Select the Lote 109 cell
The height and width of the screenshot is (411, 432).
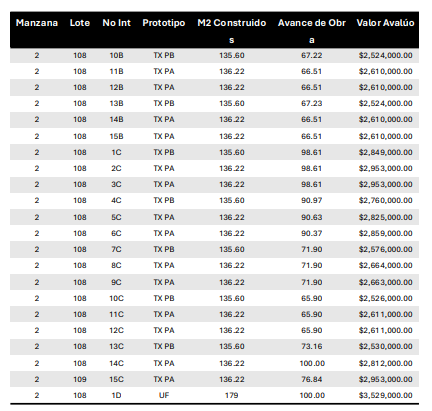coord(80,379)
